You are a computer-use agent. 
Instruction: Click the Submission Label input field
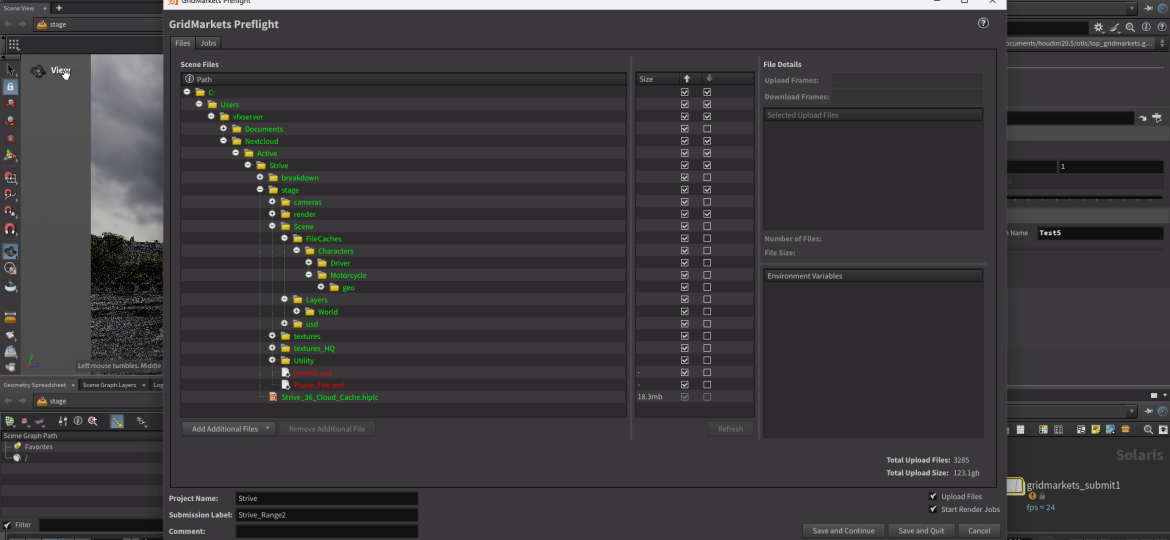[x=325, y=515]
